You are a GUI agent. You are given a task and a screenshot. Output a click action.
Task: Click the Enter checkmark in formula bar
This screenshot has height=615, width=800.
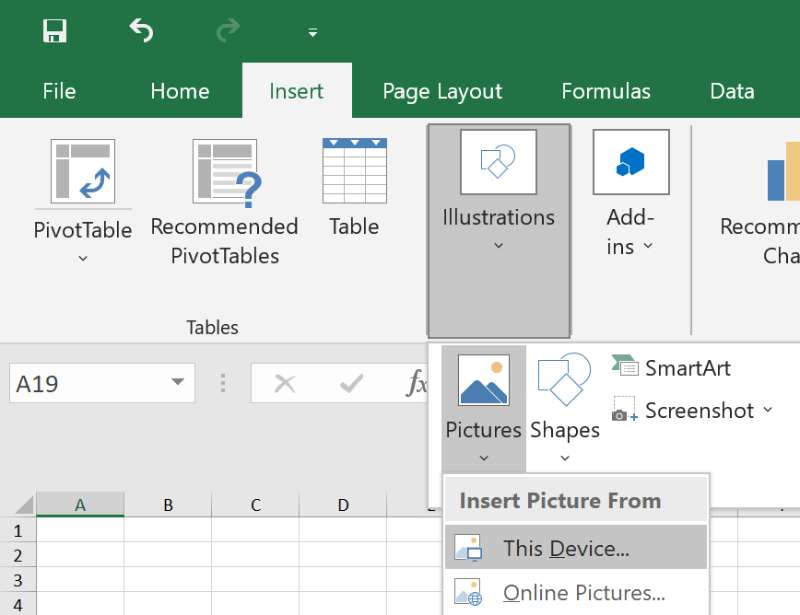pyautogui.click(x=352, y=384)
